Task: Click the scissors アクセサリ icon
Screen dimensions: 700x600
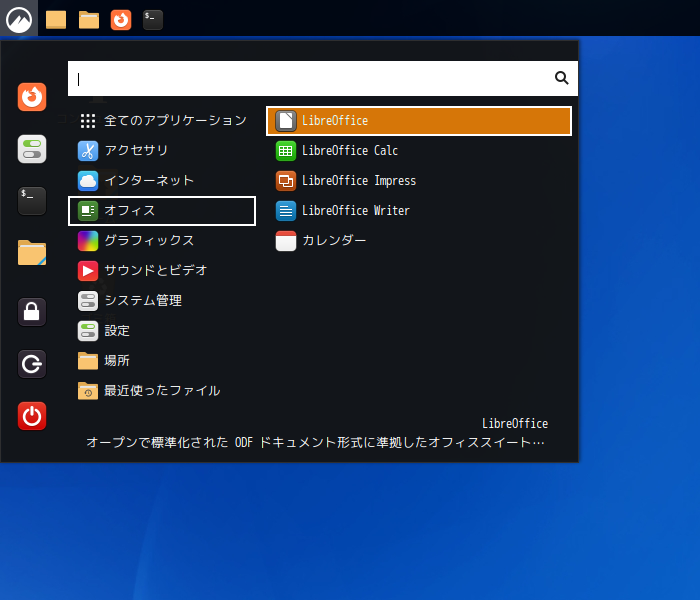Action: (x=88, y=150)
